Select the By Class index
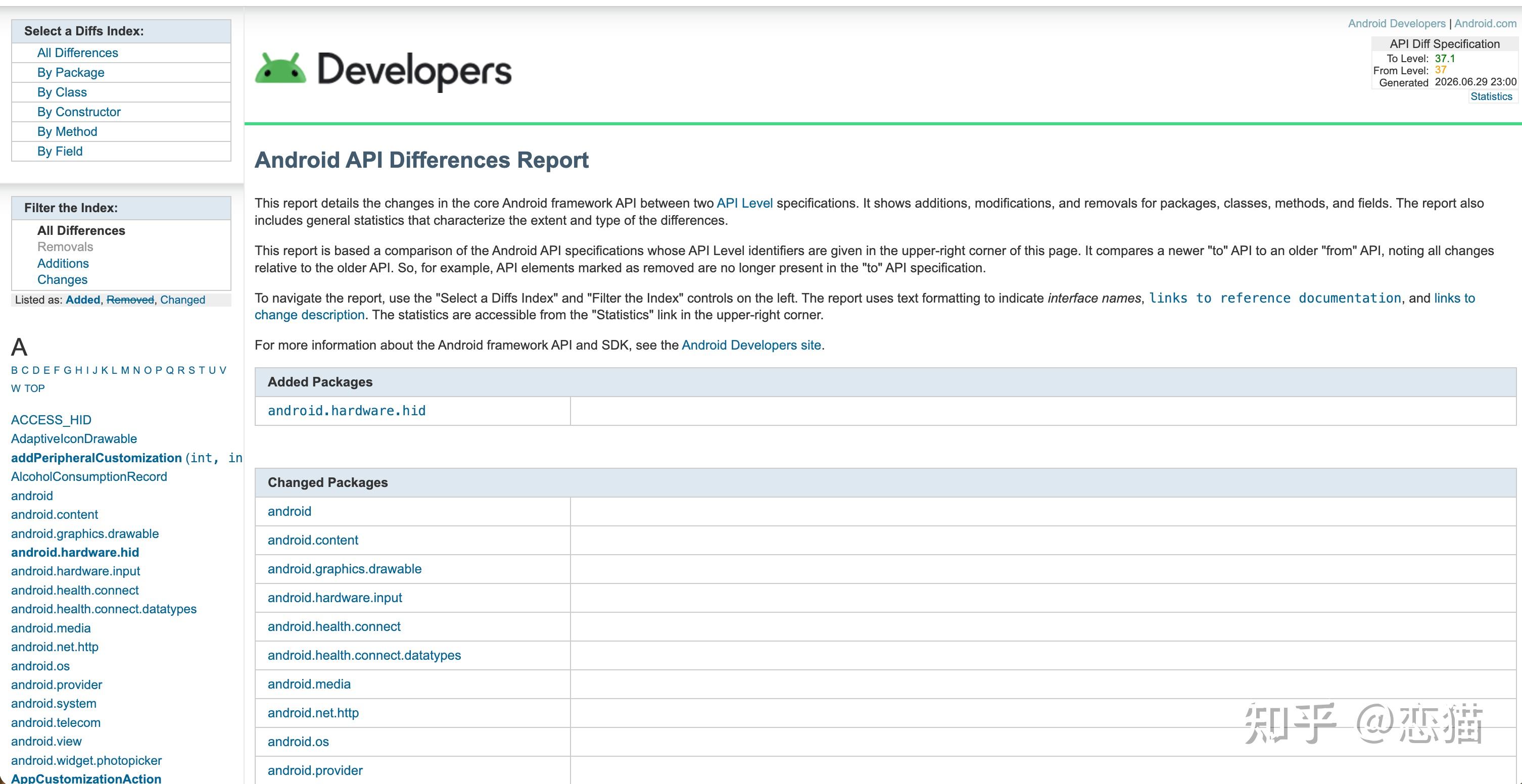The image size is (1522, 784). coord(62,92)
